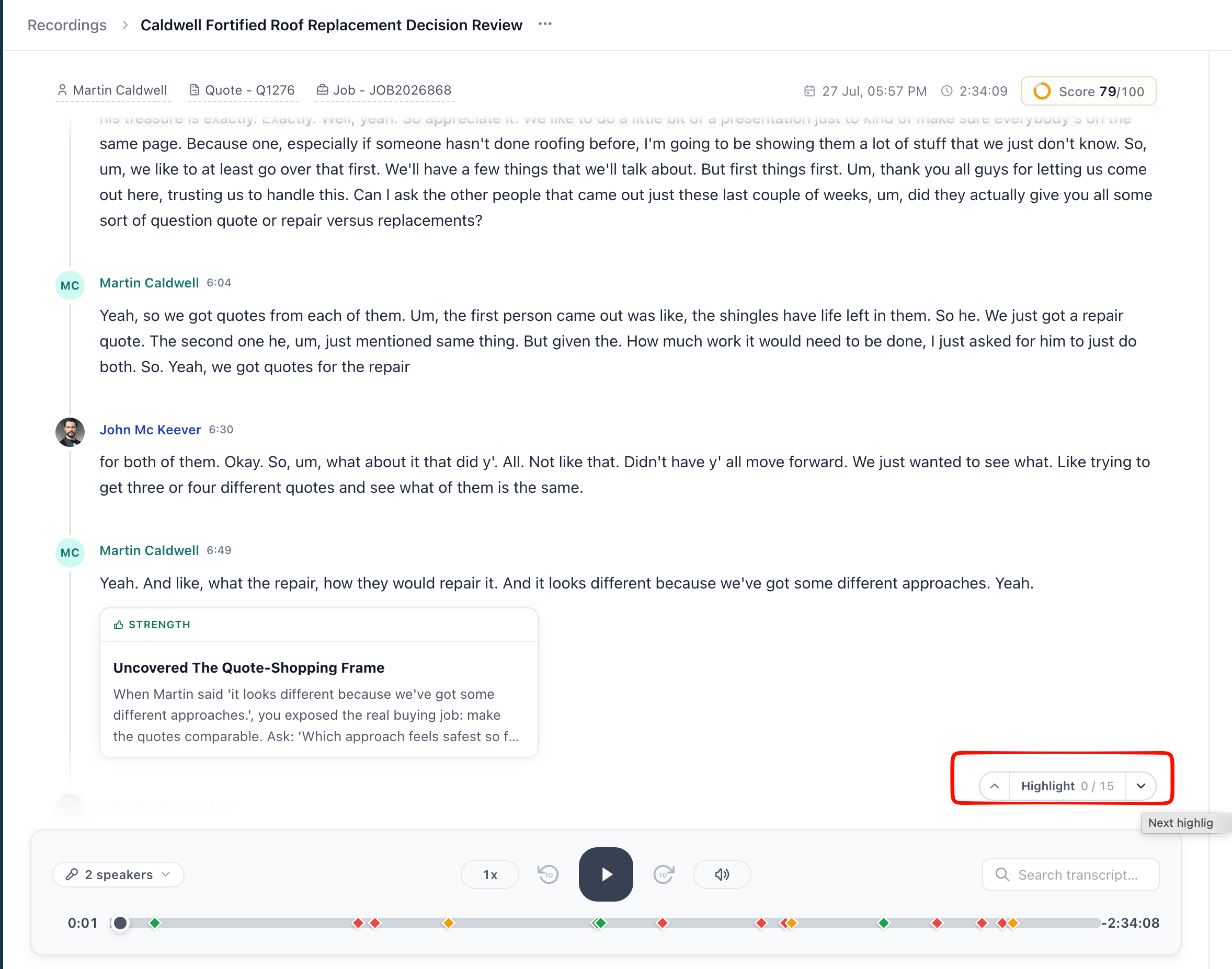Screen dimensions: 1232x969
Task: Click John Mc Keever speaker name
Action: 151,430
